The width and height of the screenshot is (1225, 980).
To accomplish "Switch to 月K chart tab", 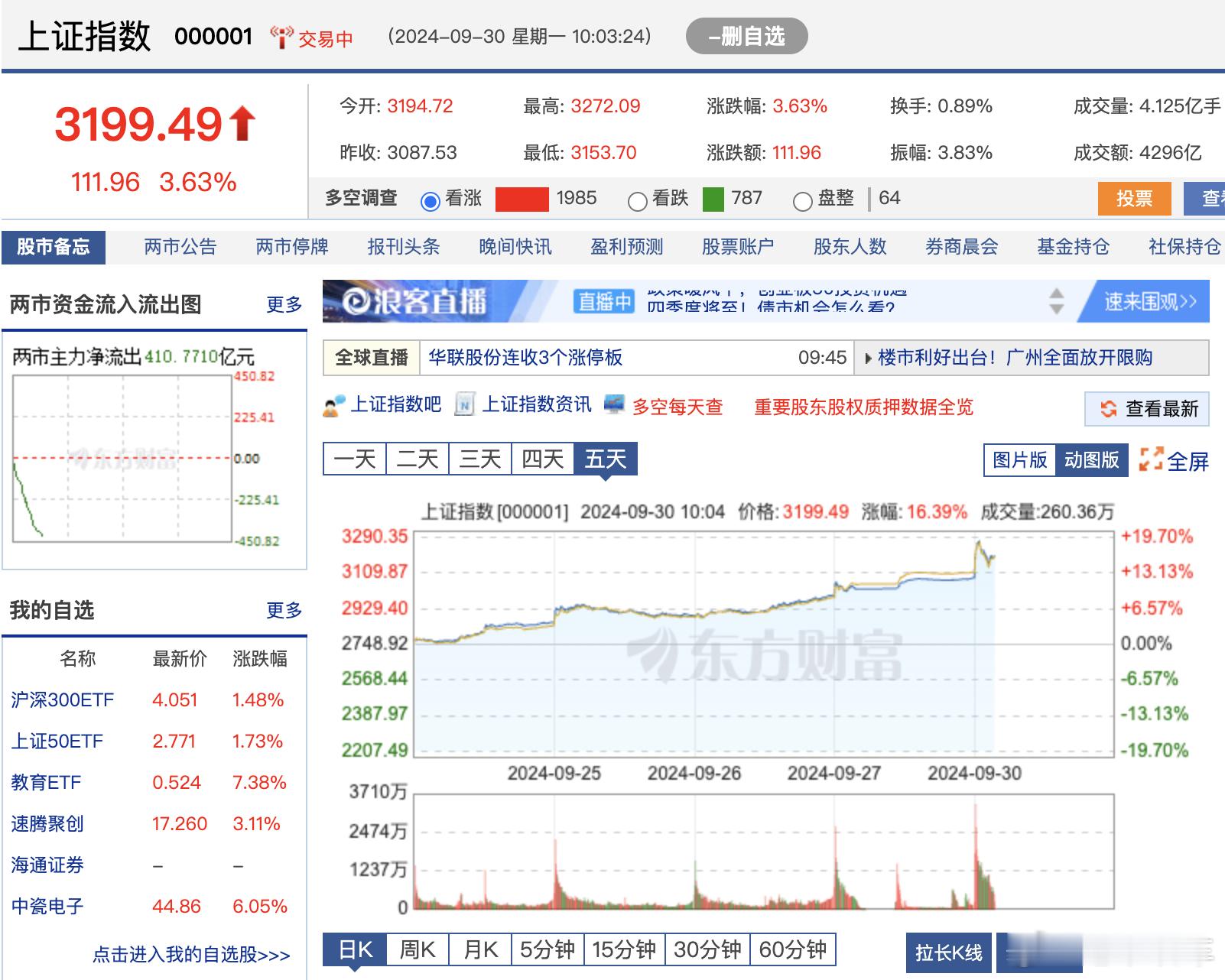I will (x=480, y=949).
